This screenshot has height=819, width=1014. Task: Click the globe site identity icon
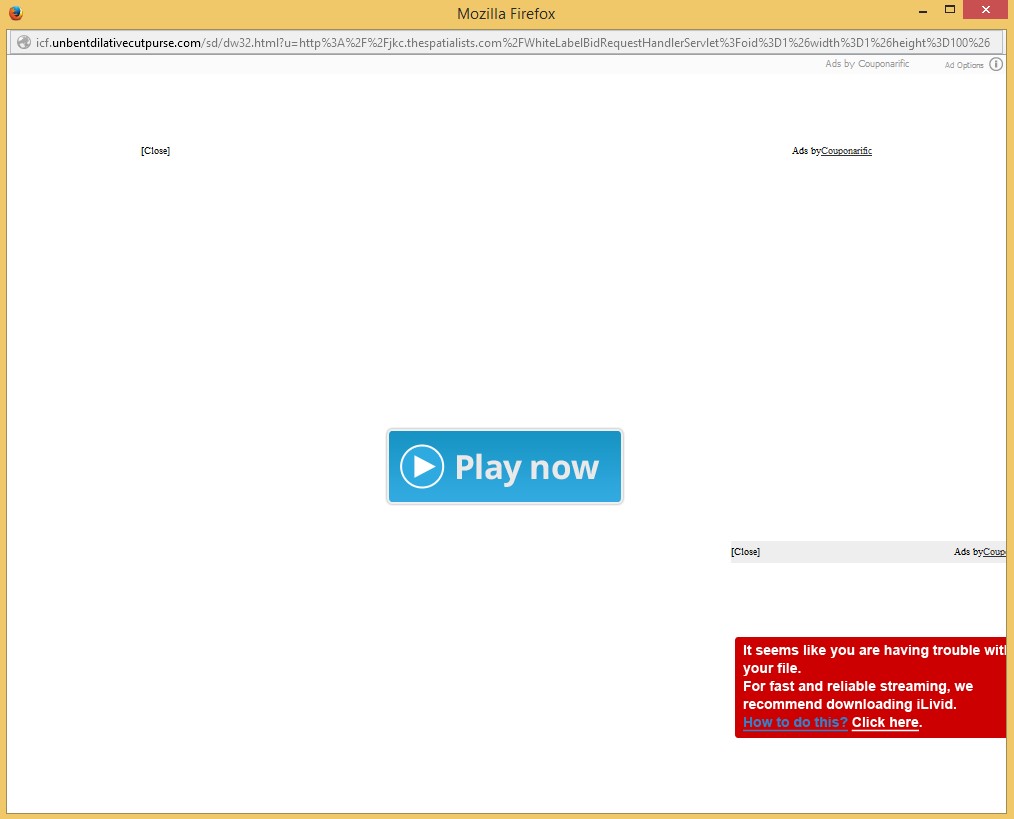click(x=24, y=42)
